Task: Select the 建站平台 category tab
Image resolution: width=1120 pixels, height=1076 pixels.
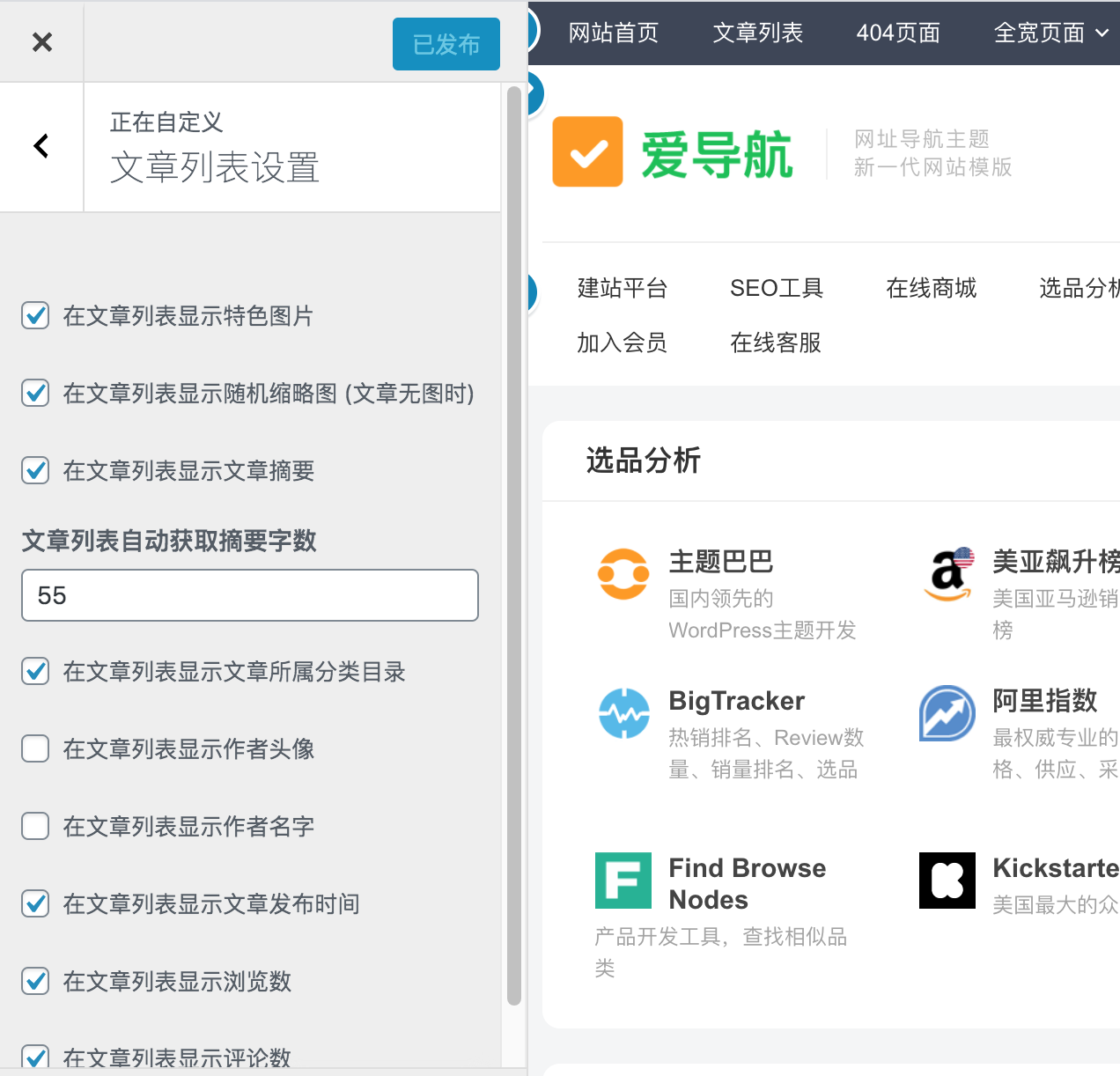Action: pyautogui.click(x=623, y=288)
